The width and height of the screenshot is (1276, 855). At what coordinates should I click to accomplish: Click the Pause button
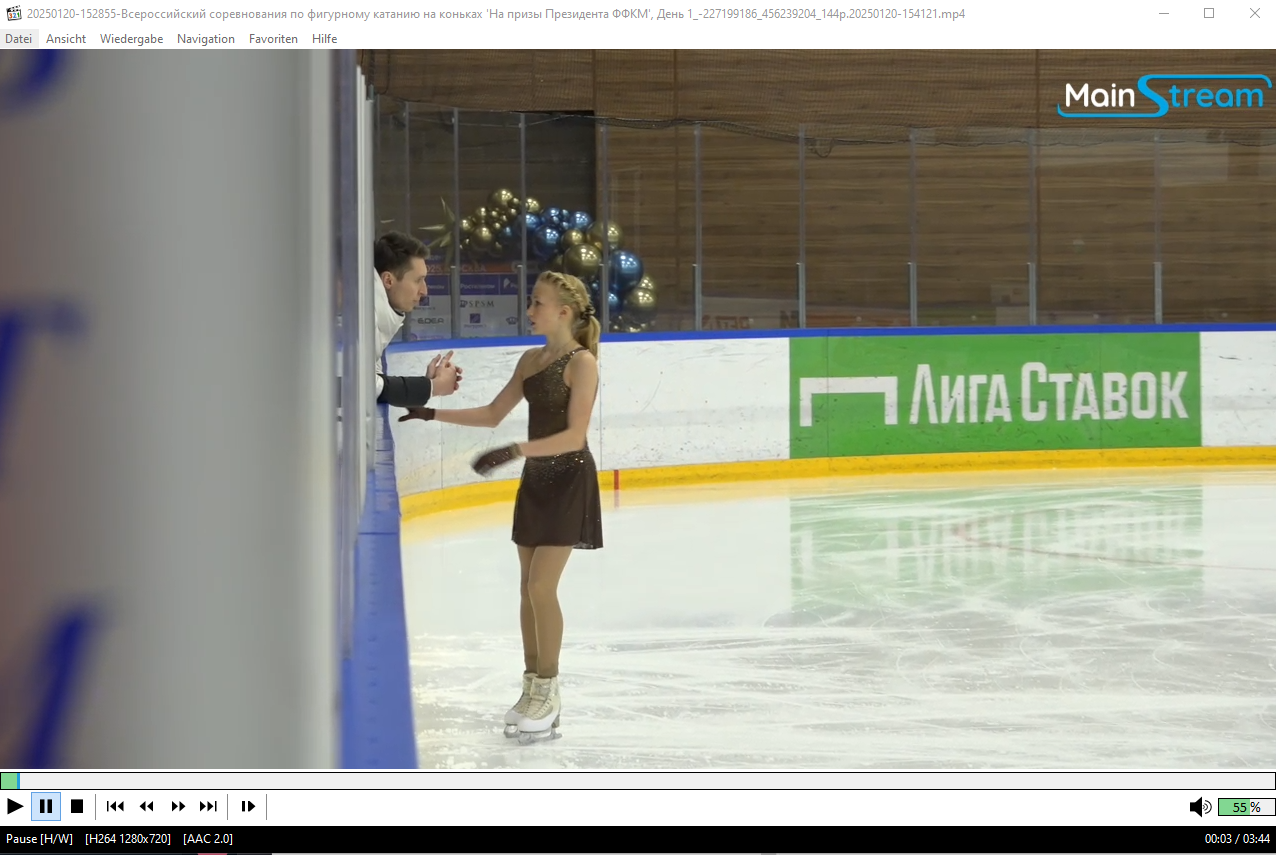pyautogui.click(x=46, y=806)
